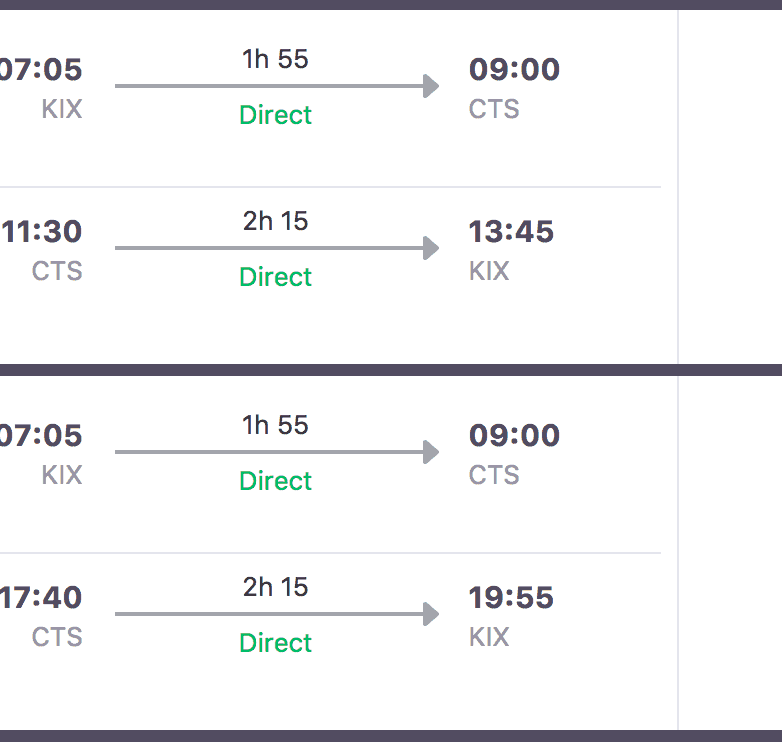Select the 13:45 arrival time
This screenshot has width=782, height=742.
(511, 232)
